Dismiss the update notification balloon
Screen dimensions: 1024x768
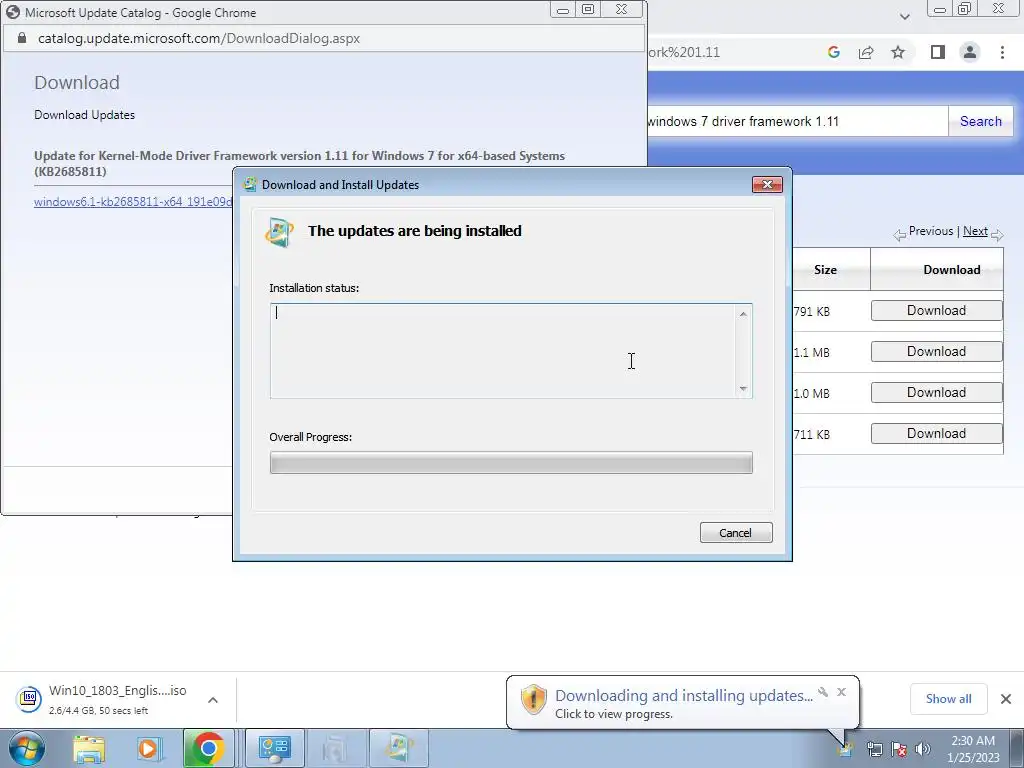coord(841,692)
